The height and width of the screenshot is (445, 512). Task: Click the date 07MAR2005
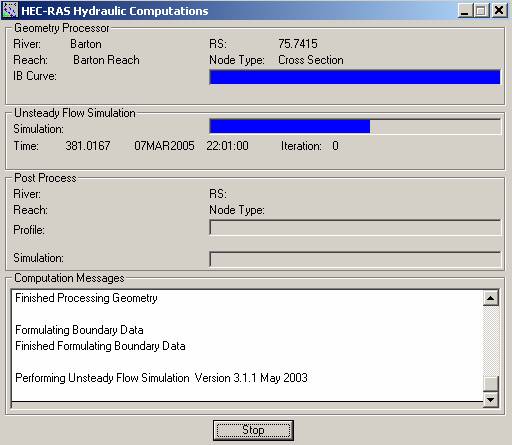point(164,146)
